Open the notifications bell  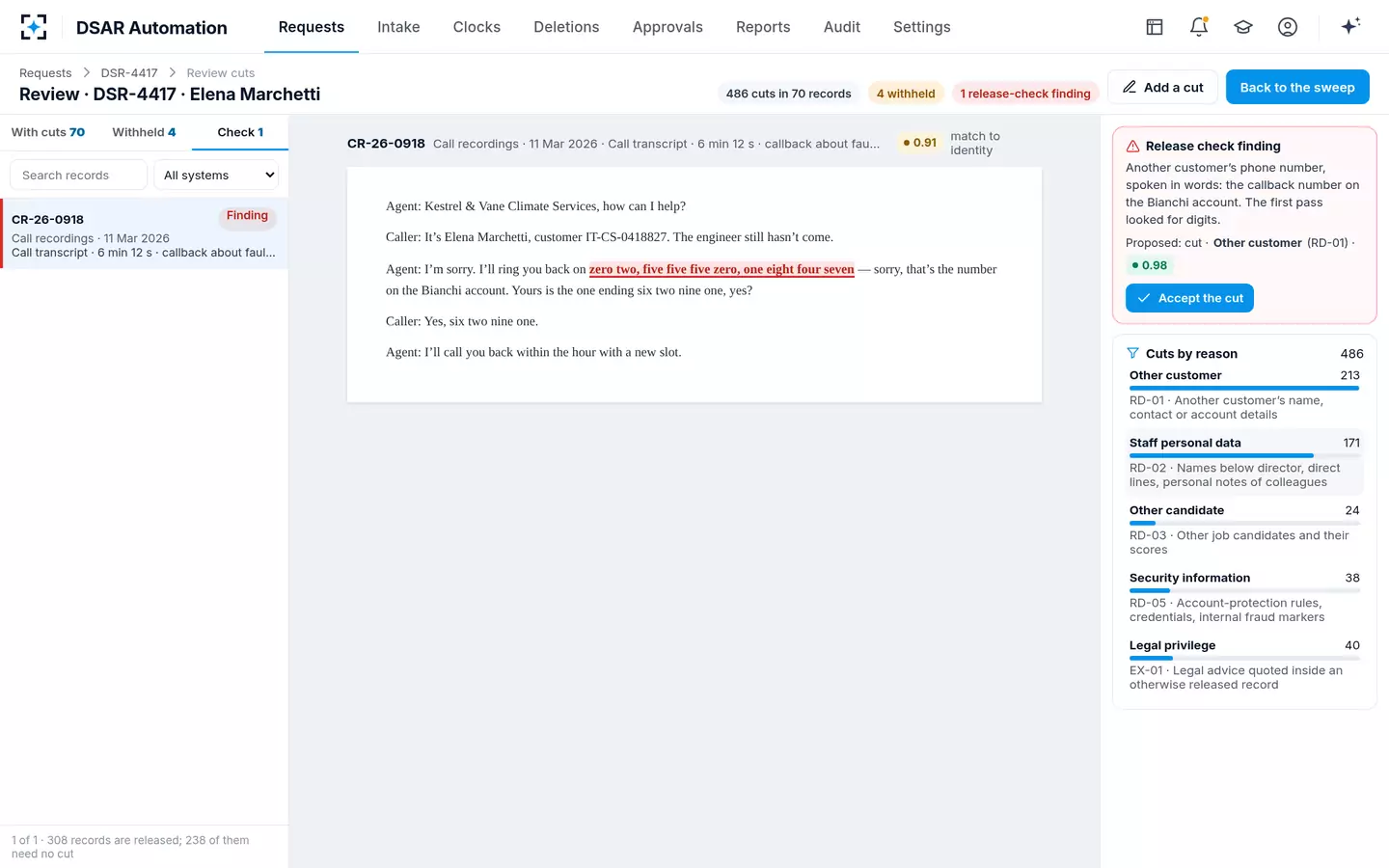pos(1199,27)
